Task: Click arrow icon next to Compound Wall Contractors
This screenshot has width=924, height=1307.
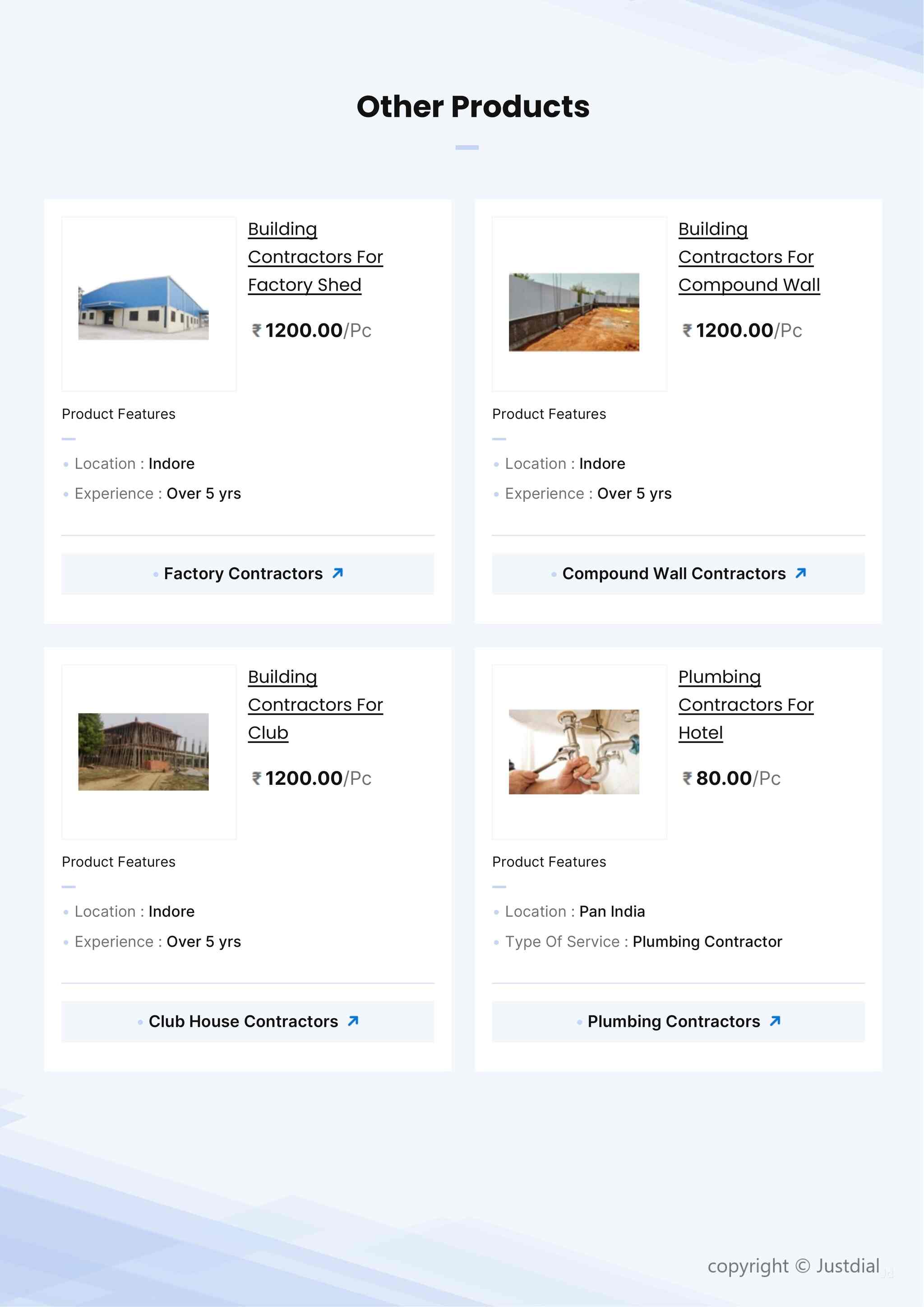Action: click(800, 573)
